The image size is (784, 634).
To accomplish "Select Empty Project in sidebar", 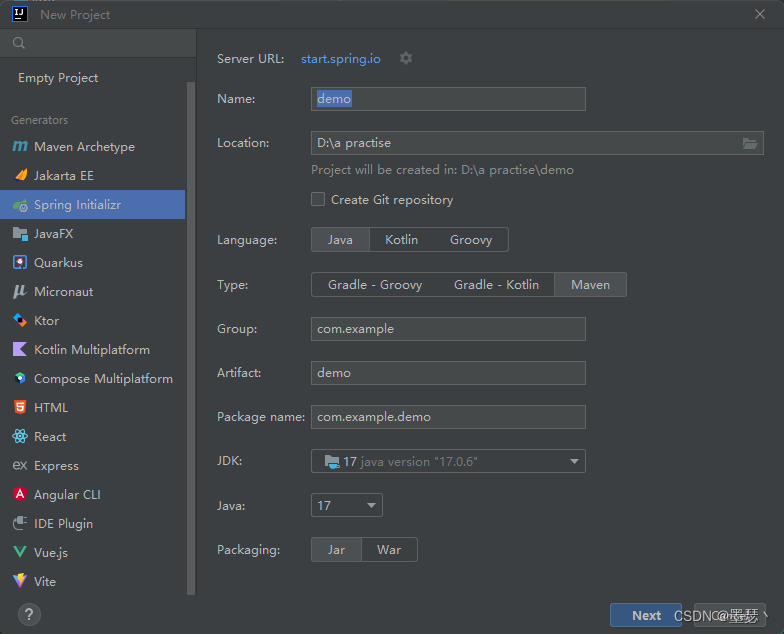I will [58, 78].
